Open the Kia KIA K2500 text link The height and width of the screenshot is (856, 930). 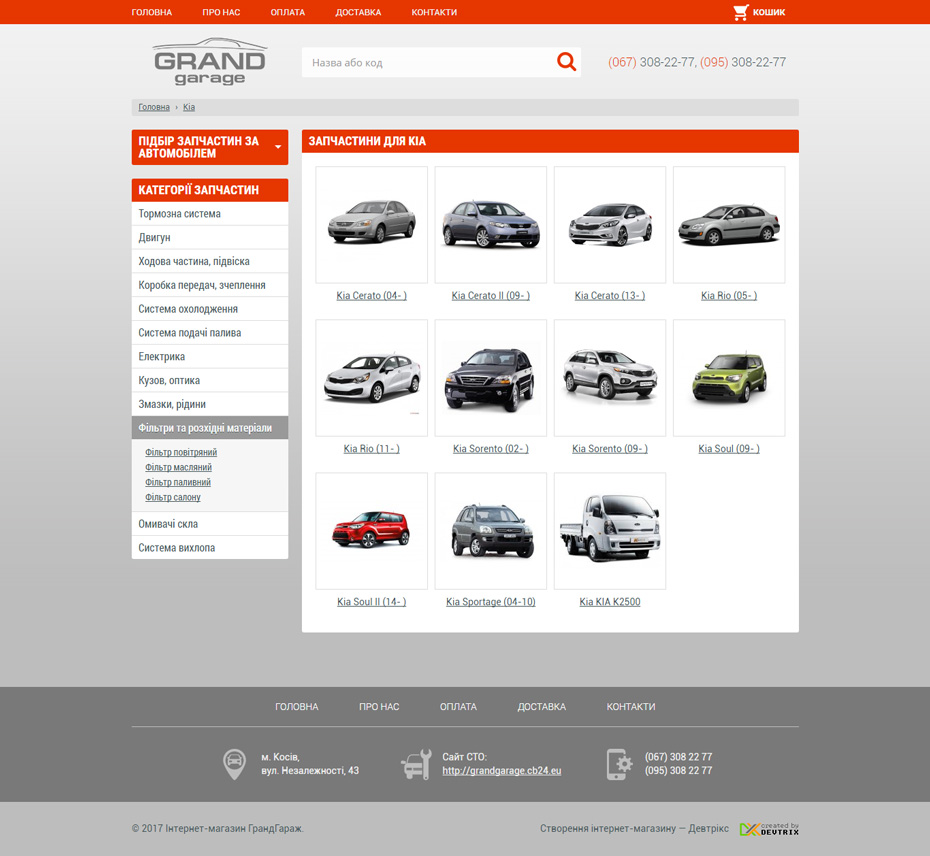610,602
